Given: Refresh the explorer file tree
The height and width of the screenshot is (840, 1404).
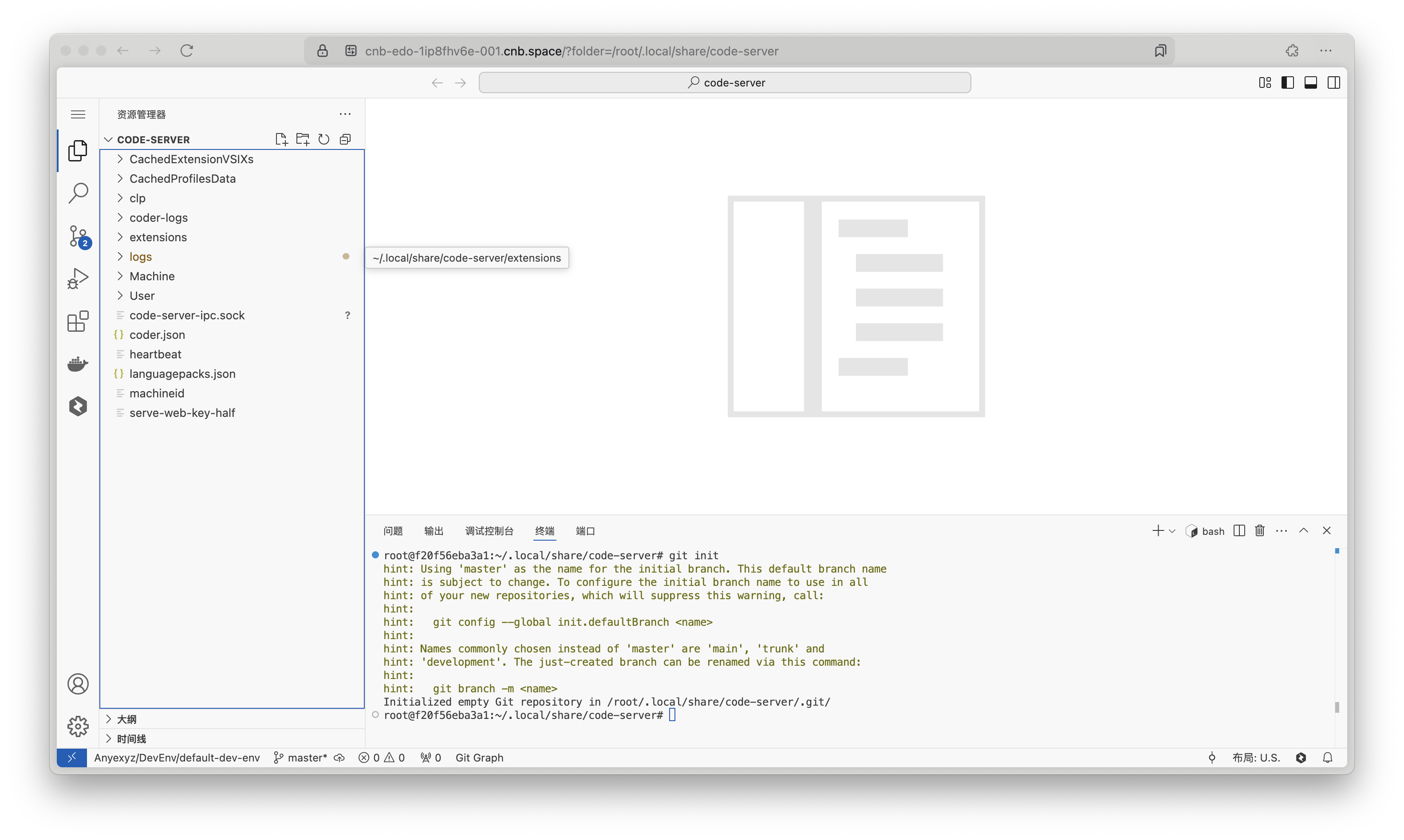Looking at the screenshot, I should pos(323,139).
